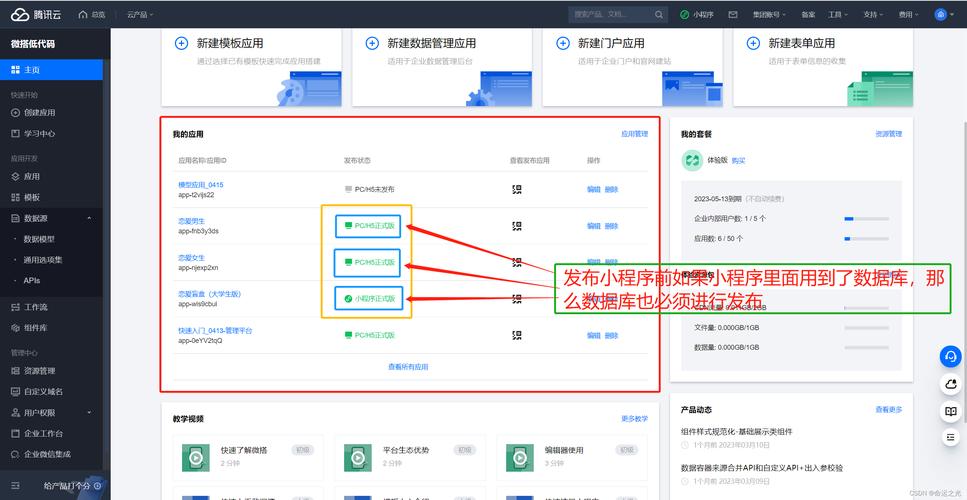The image size is (967, 500).
Task: Open the 集团账号 dropdown in top bar
Action: pos(770,15)
